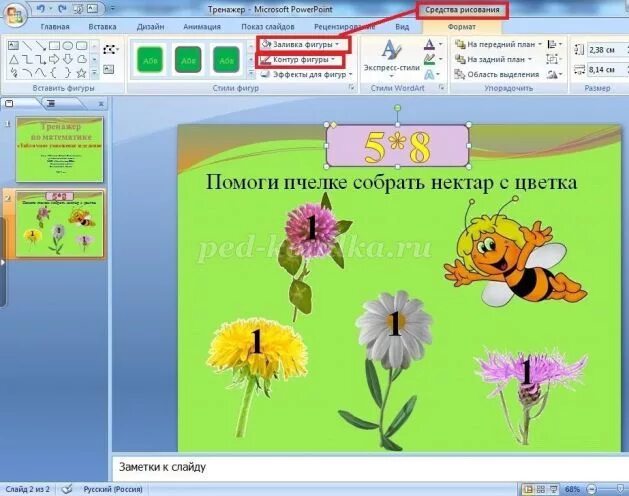Zoom out with the minus button
The width and height of the screenshot is (629, 496).
(591, 489)
